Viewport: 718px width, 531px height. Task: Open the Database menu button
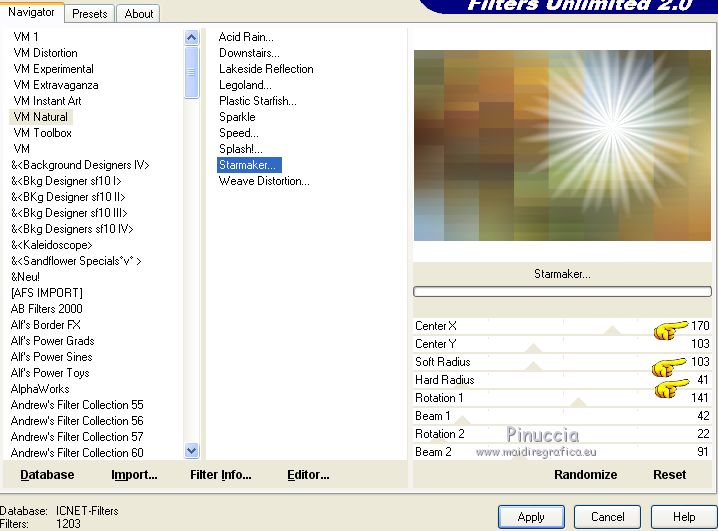(47, 475)
